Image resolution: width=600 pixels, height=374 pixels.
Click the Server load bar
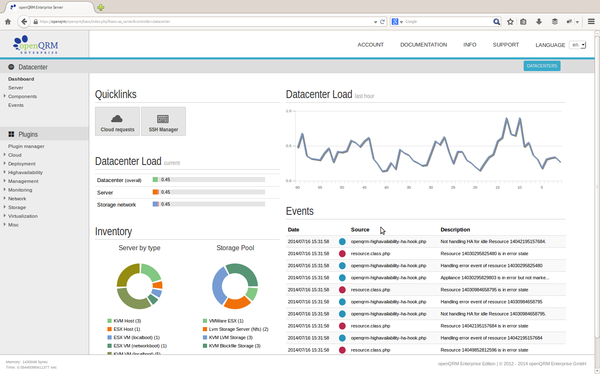209,192
